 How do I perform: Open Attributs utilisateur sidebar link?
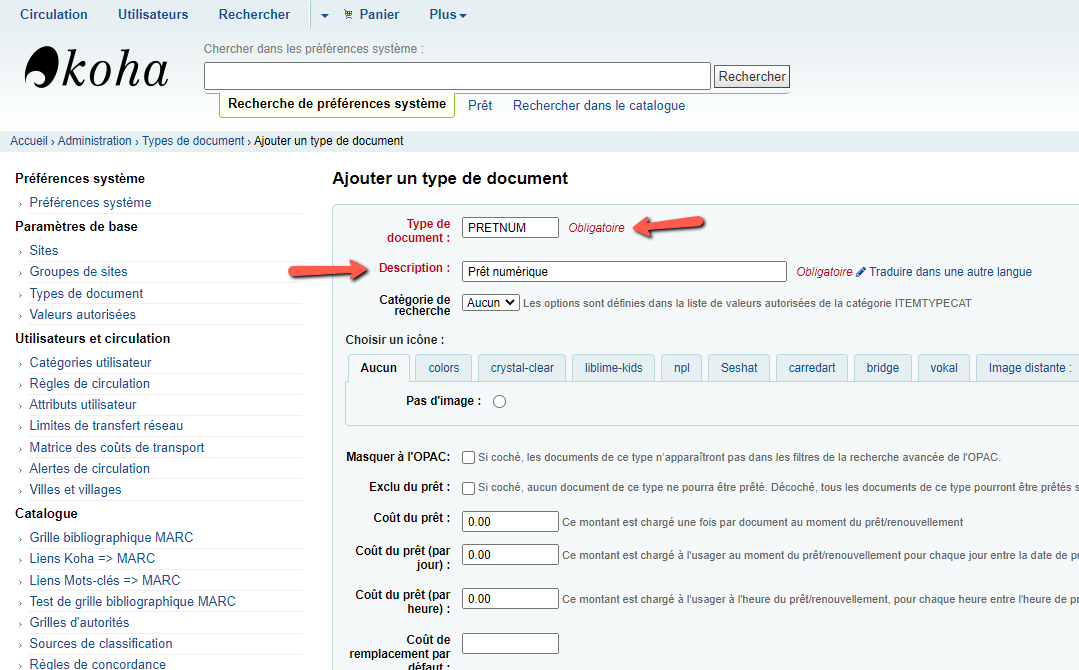tap(83, 404)
